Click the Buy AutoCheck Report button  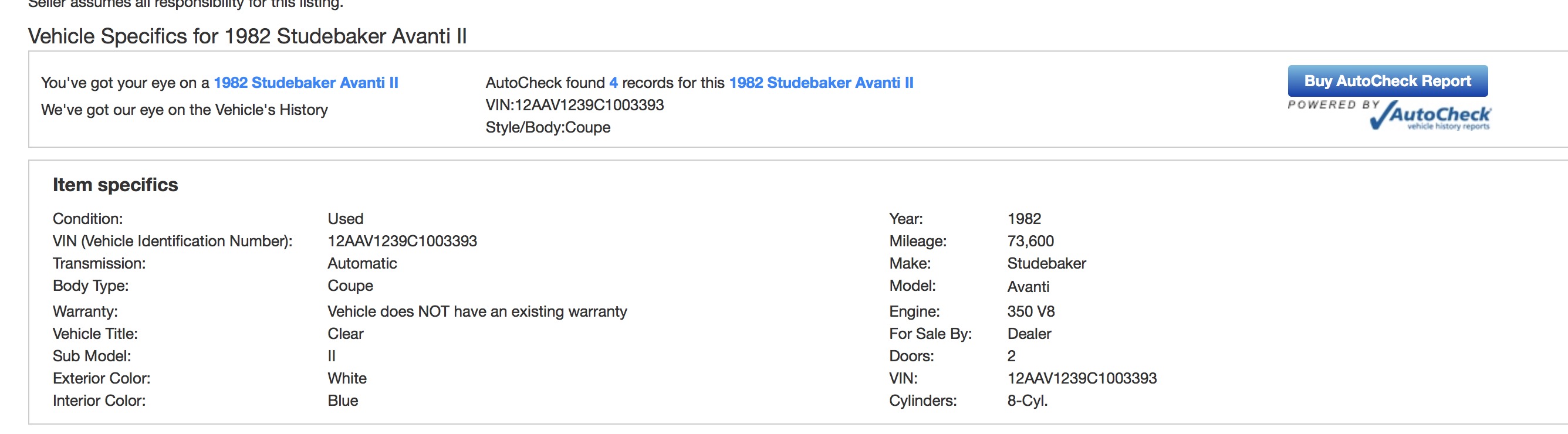pyautogui.click(x=1387, y=81)
